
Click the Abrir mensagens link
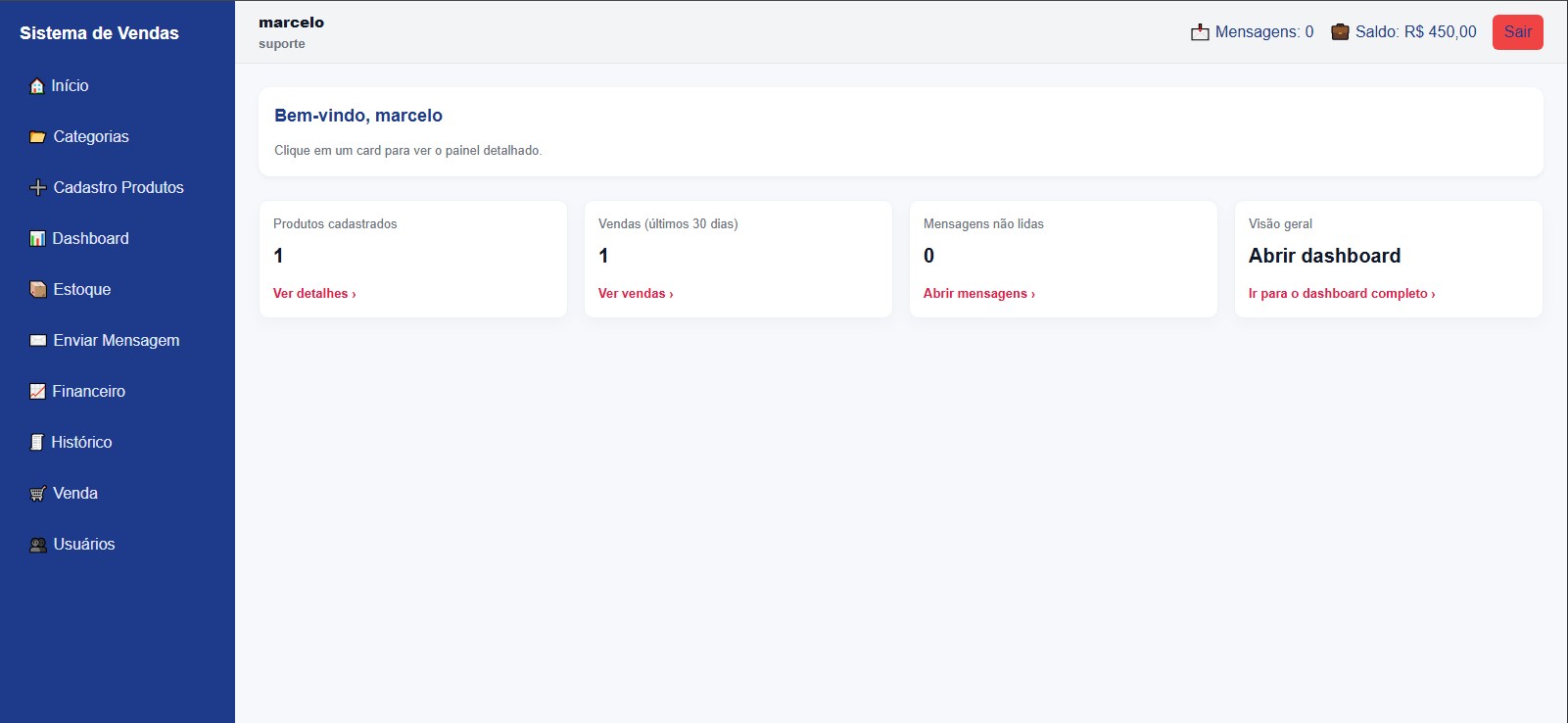pos(978,294)
